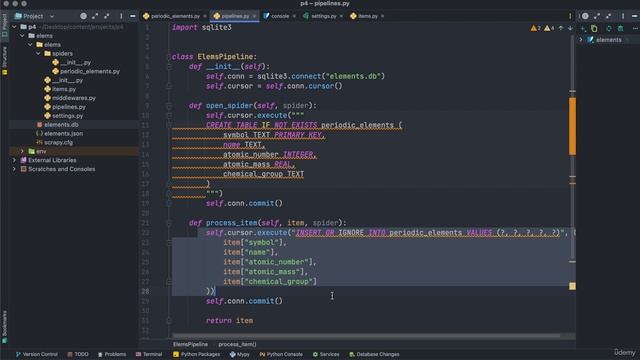This screenshot has width=640, height=360.
Task: Select pipelines.py in project tree
Action: (65, 107)
